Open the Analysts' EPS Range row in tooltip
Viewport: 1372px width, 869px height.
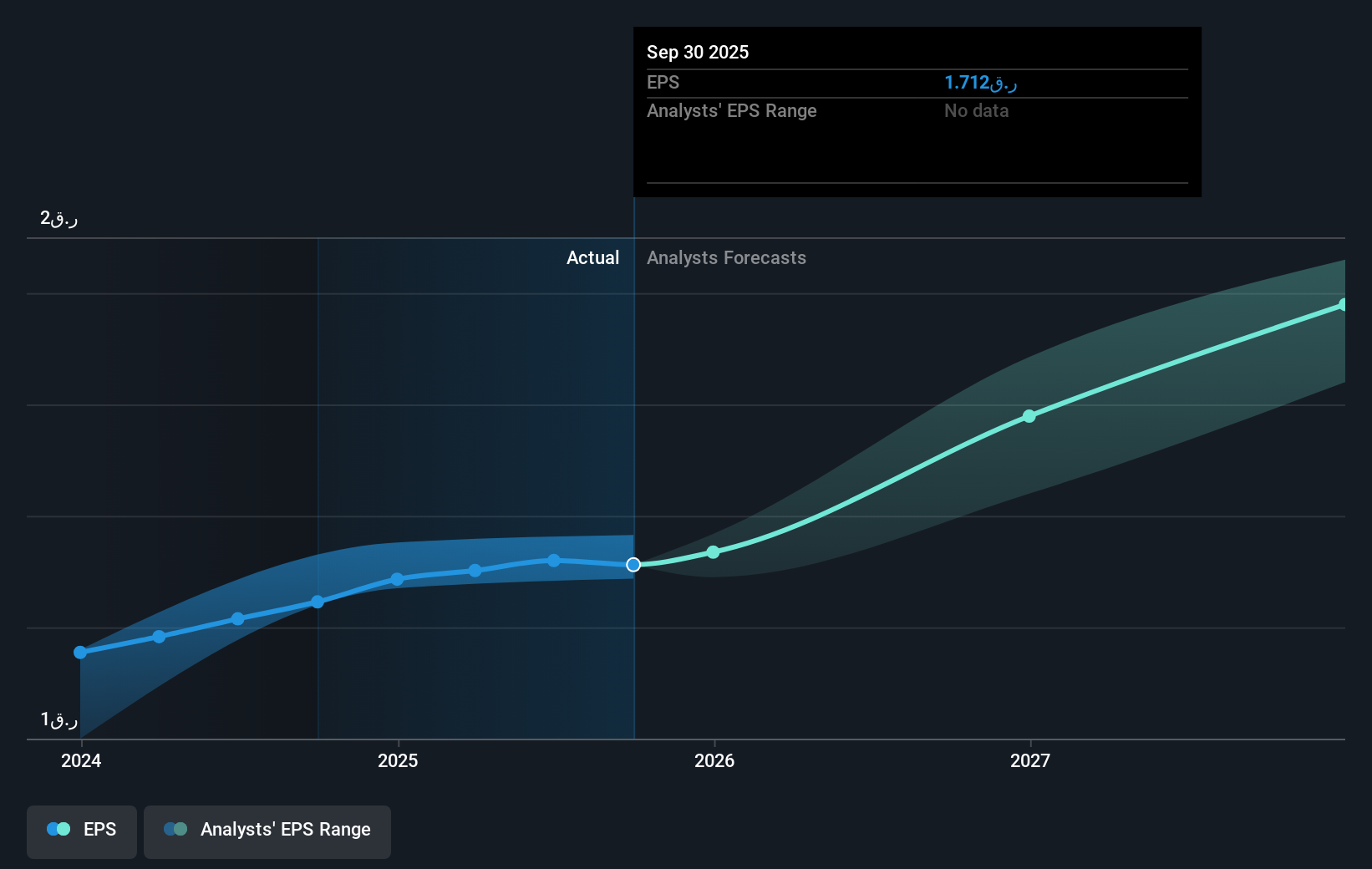point(731,110)
